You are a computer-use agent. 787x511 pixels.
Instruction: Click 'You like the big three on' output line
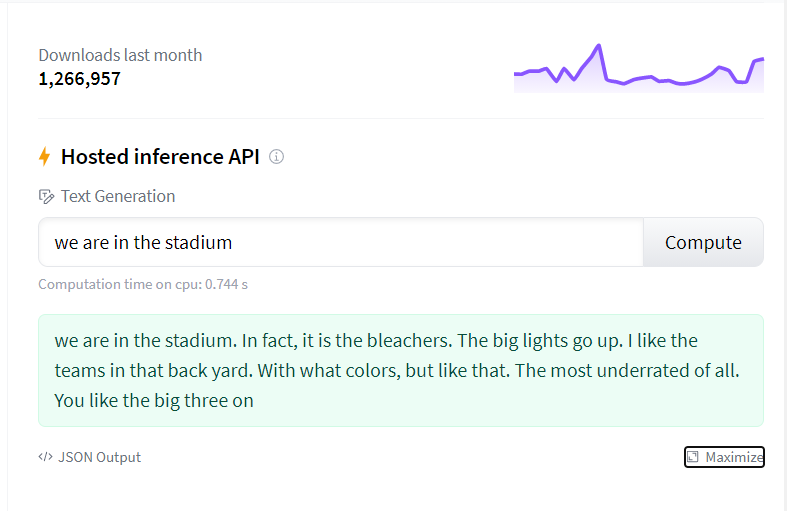click(x=154, y=401)
